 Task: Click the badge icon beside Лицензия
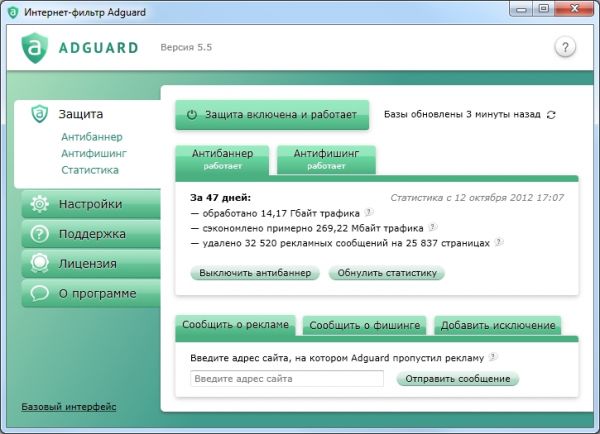pos(39,263)
